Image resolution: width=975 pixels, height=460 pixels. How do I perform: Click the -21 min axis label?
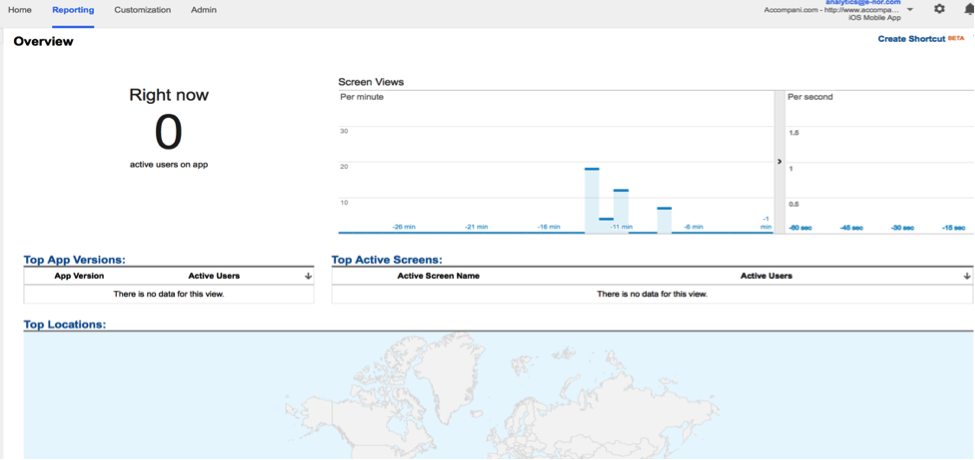point(476,228)
